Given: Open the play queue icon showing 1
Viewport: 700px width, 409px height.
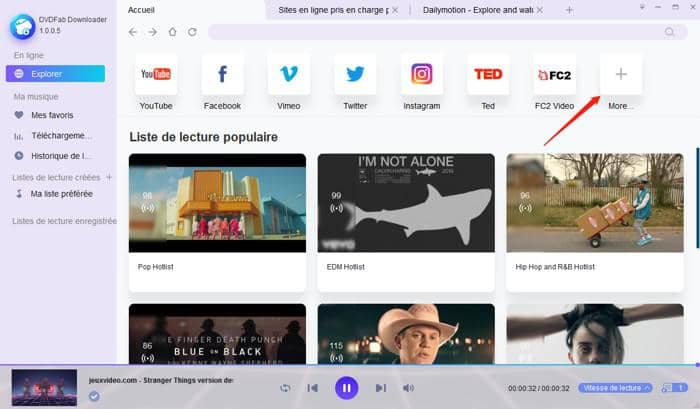Looking at the screenshot, I should click(x=674, y=388).
